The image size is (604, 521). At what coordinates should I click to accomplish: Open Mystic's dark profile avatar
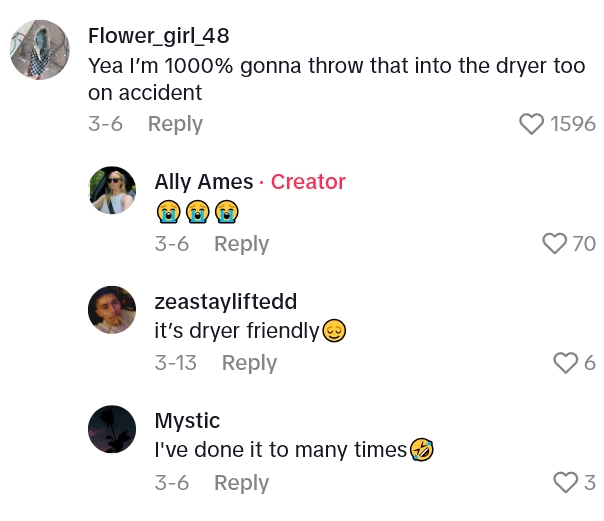[112, 429]
